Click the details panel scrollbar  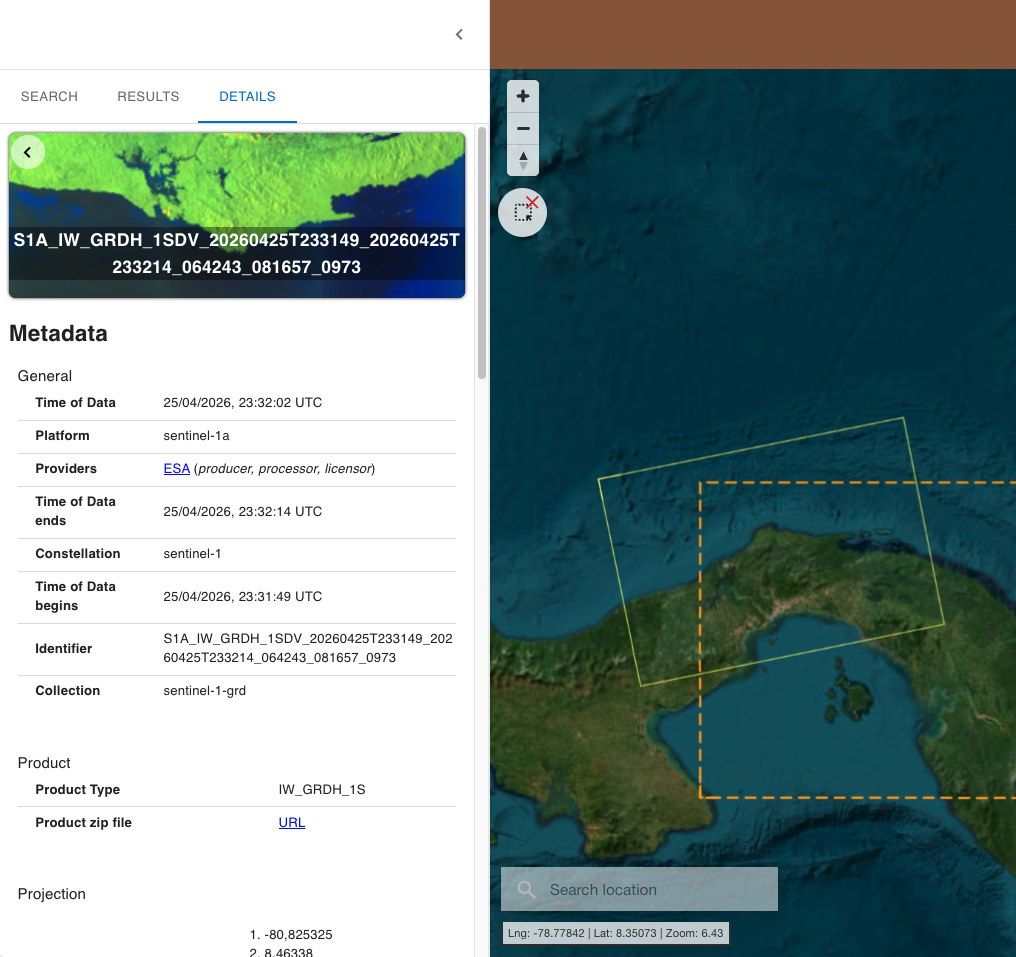481,253
